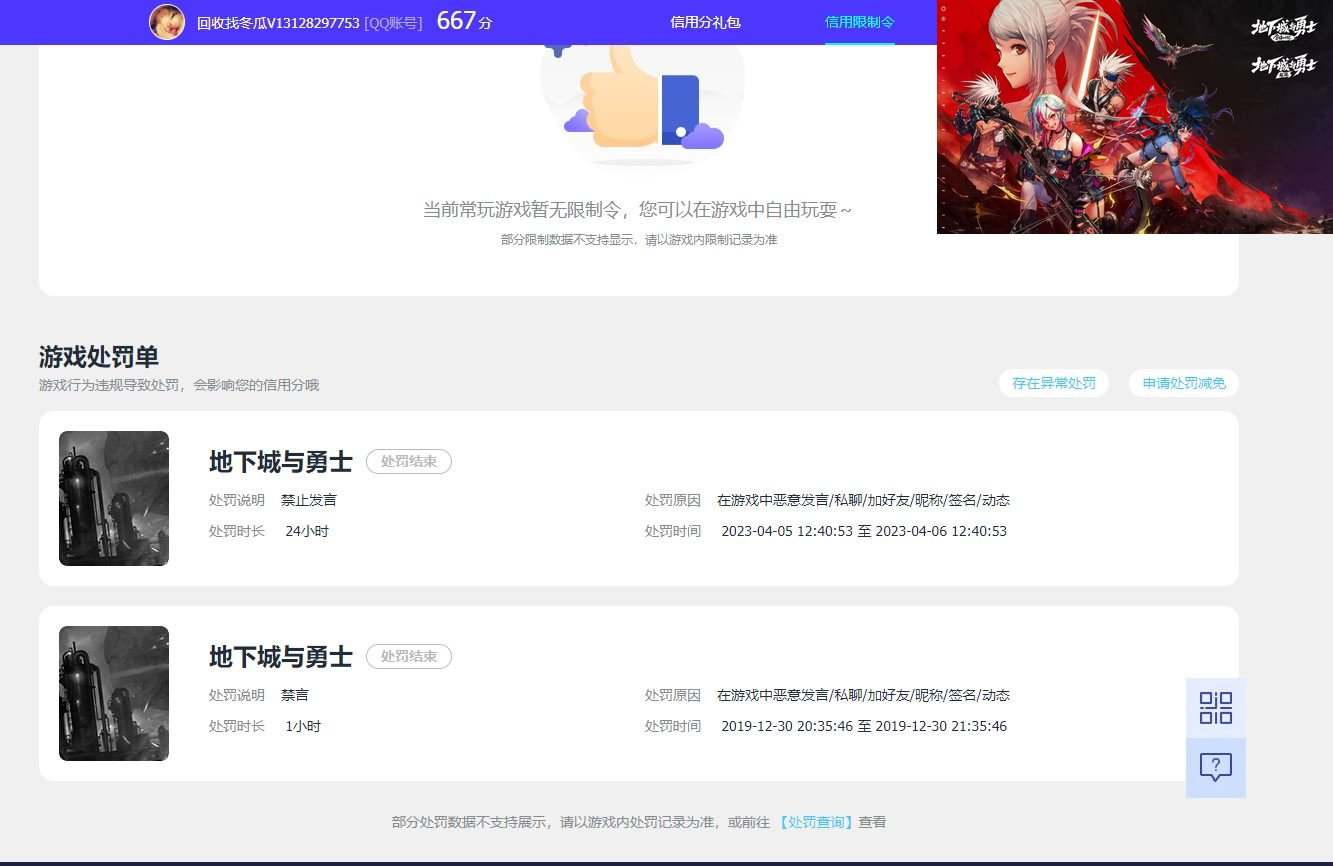Screen dimensions: 1333x866
Task: Click the 禁止发言 penalty description
Action: [309, 500]
